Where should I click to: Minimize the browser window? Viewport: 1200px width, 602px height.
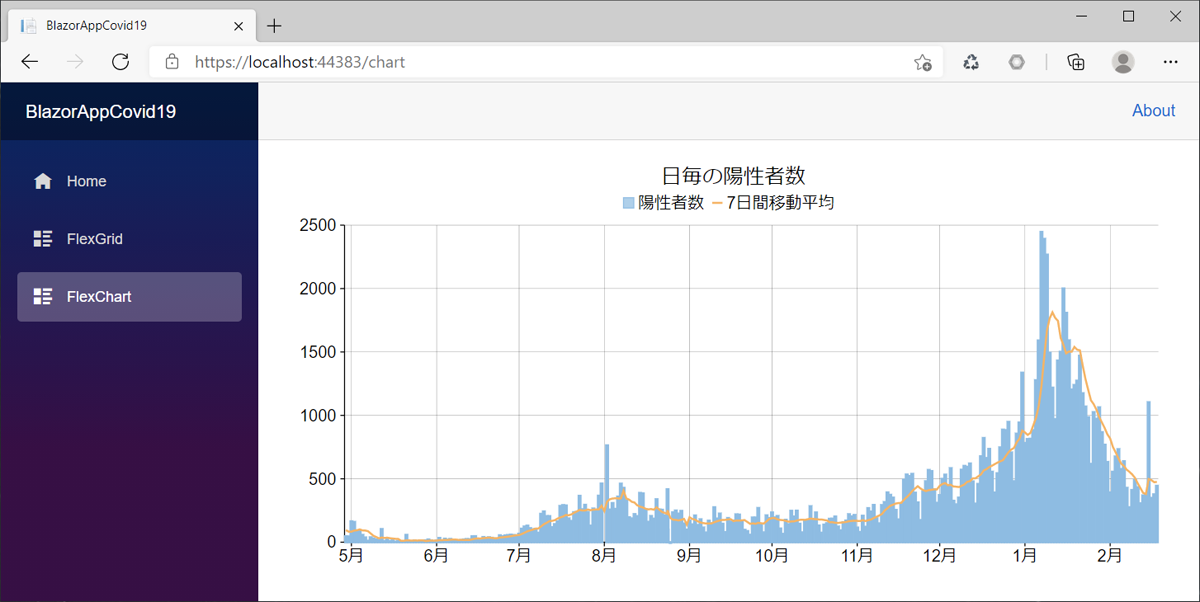coord(1083,16)
